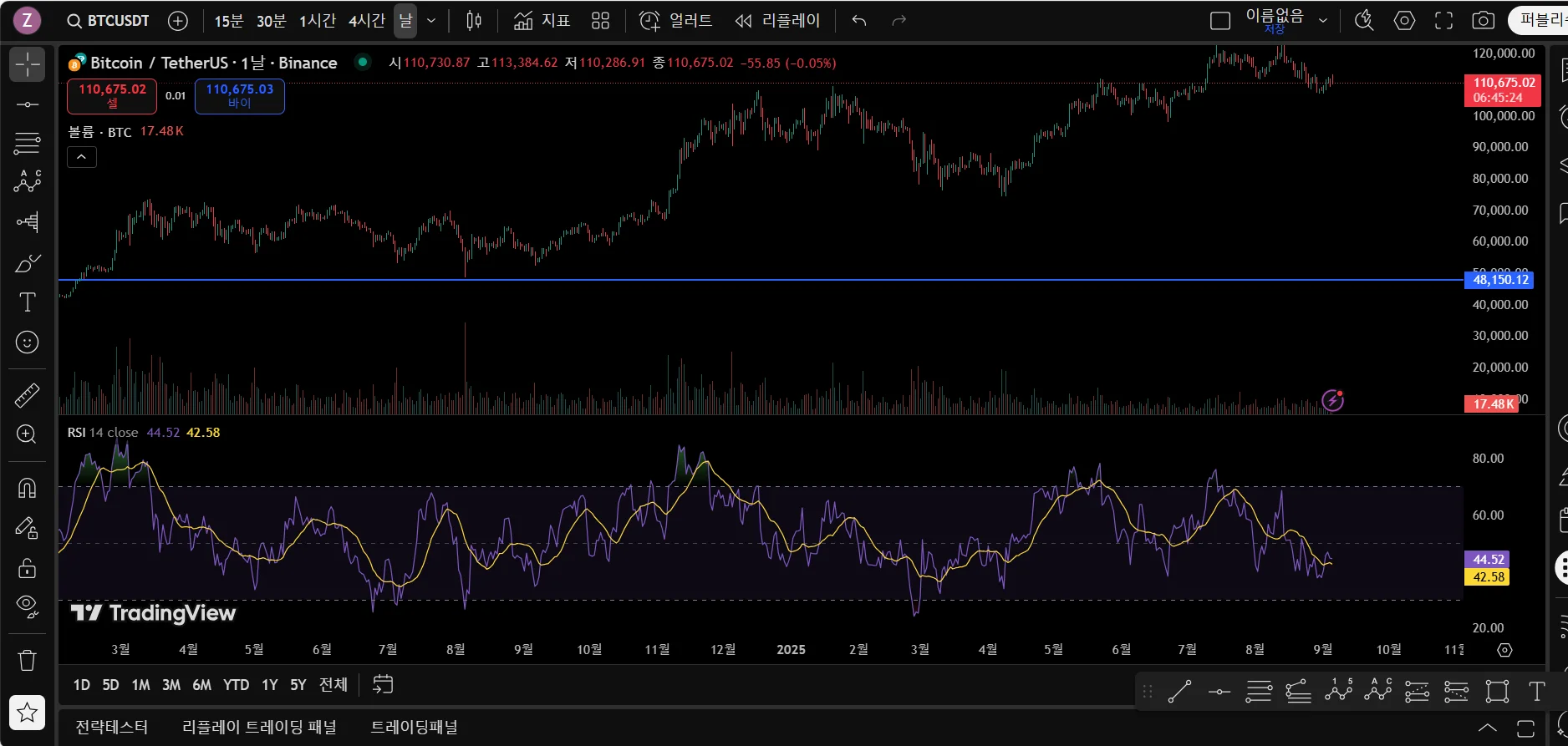This screenshot has height=746, width=1568.
Task: Expand the layout management chevron
Action: click(1323, 21)
